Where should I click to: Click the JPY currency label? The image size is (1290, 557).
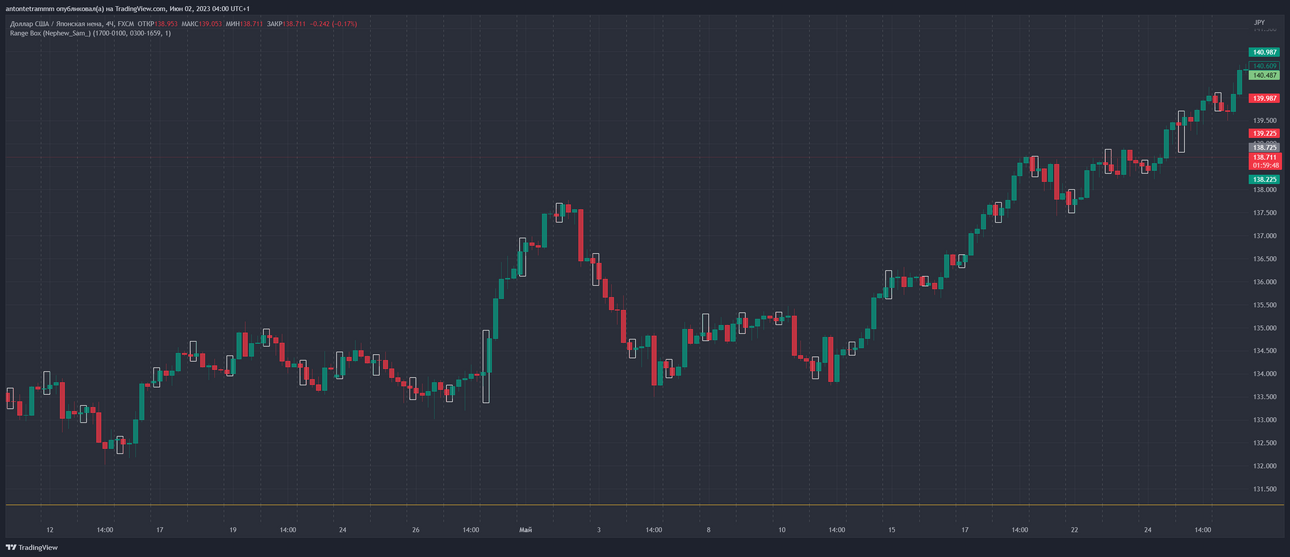click(x=1259, y=22)
